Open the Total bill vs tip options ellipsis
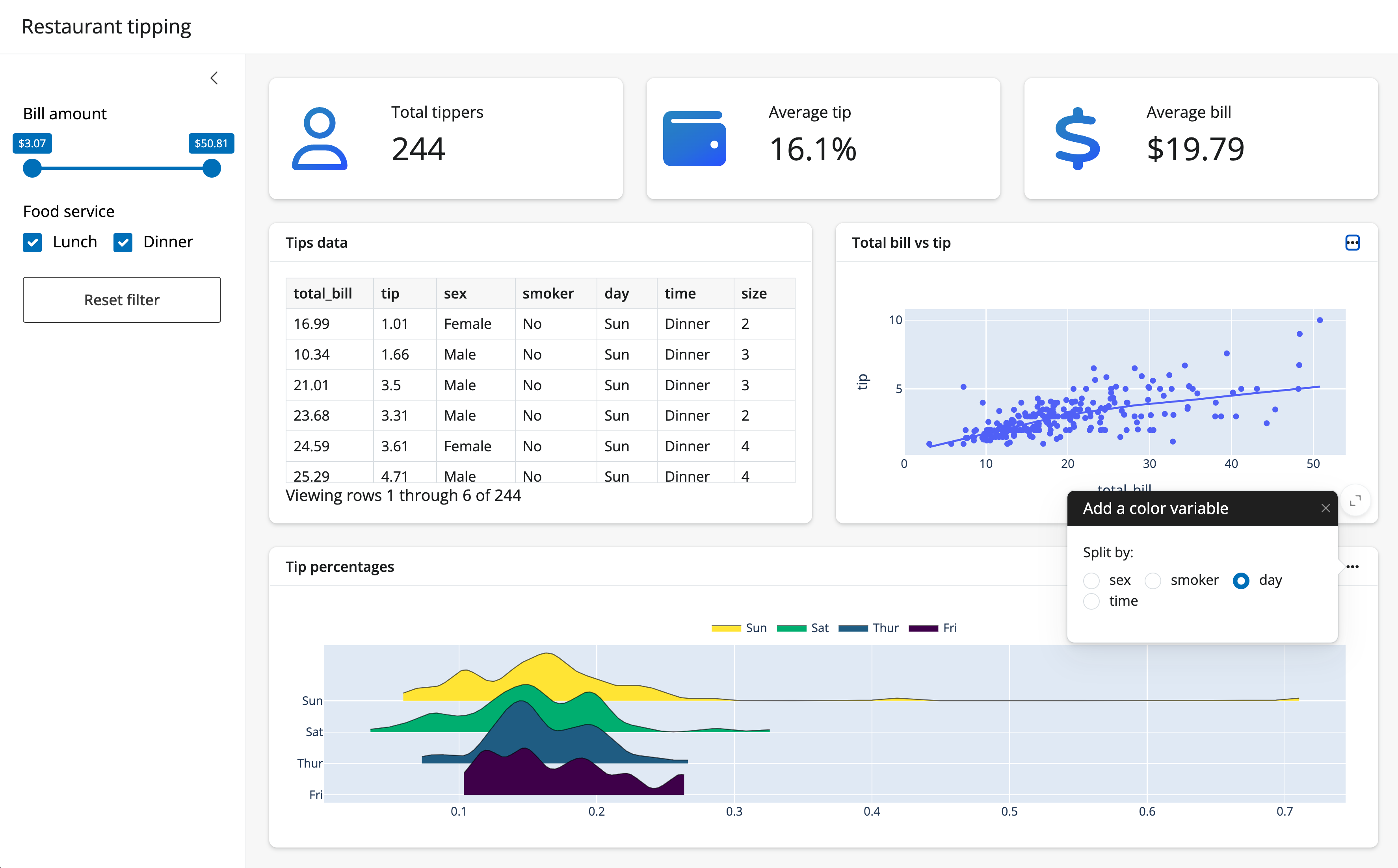Viewport: 1398px width, 868px height. (1352, 243)
